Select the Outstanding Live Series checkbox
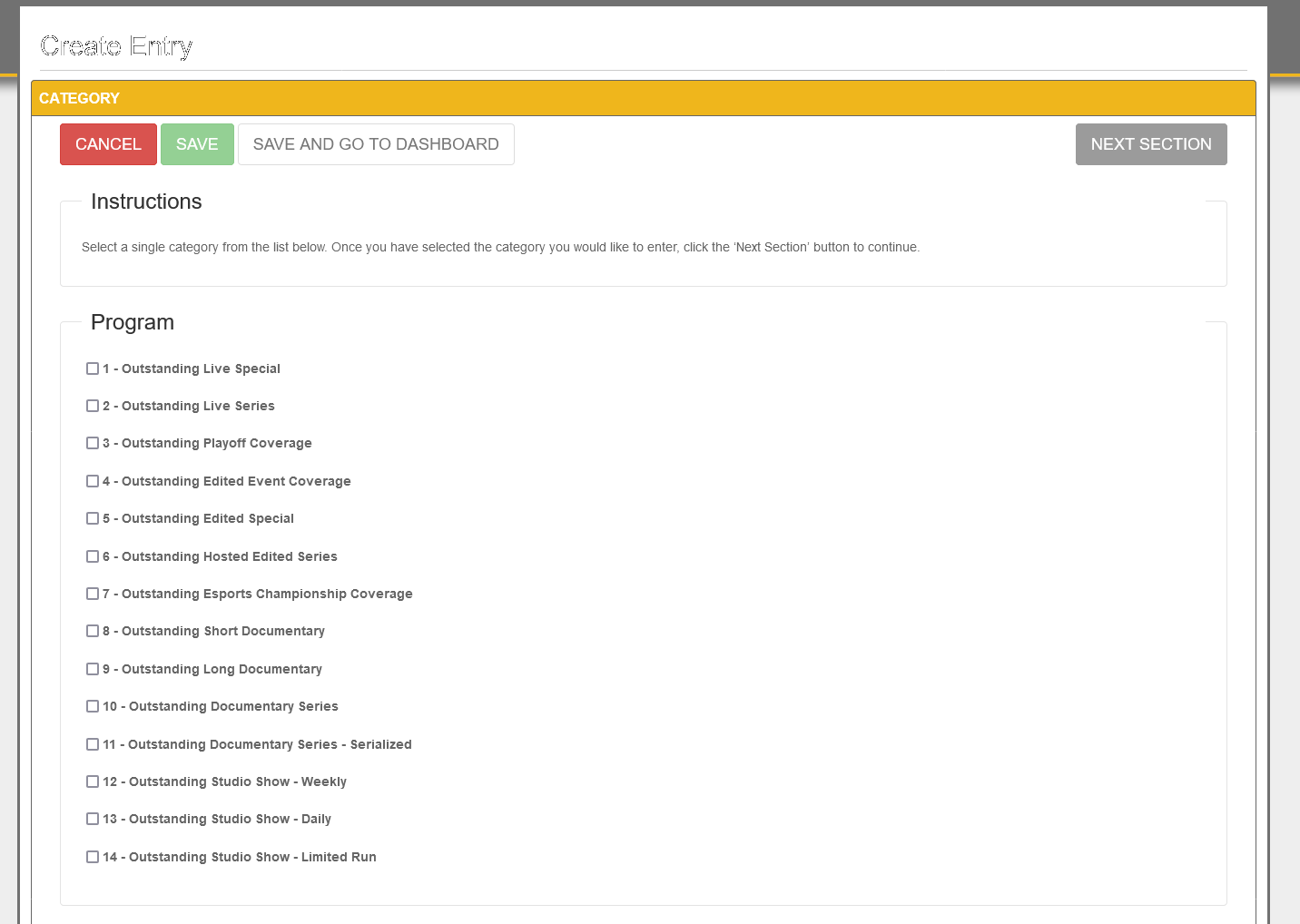Viewport: 1300px width, 924px height. tap(93, 406)
